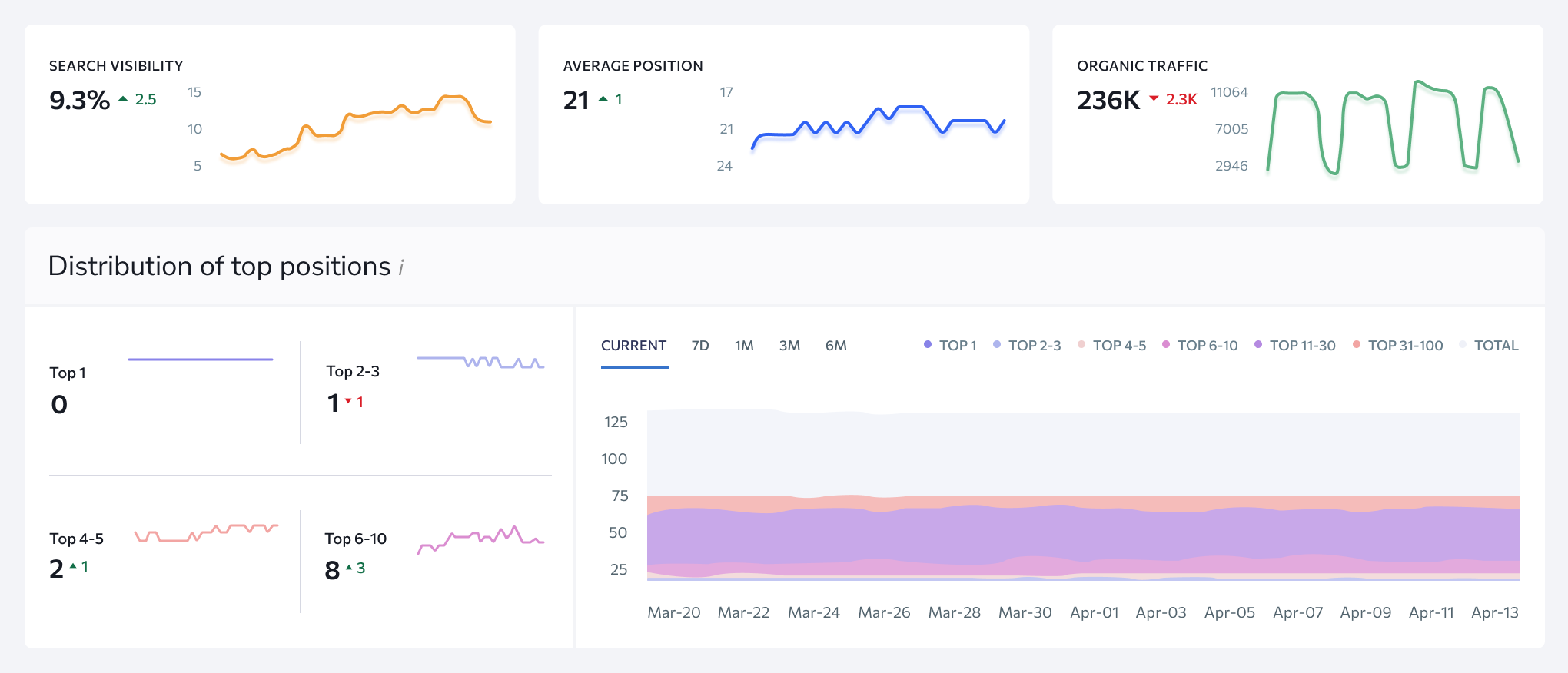Click the stacked area distribution chart
The height and width of the screenshot is (673, 1568).
pos(1084,496)
